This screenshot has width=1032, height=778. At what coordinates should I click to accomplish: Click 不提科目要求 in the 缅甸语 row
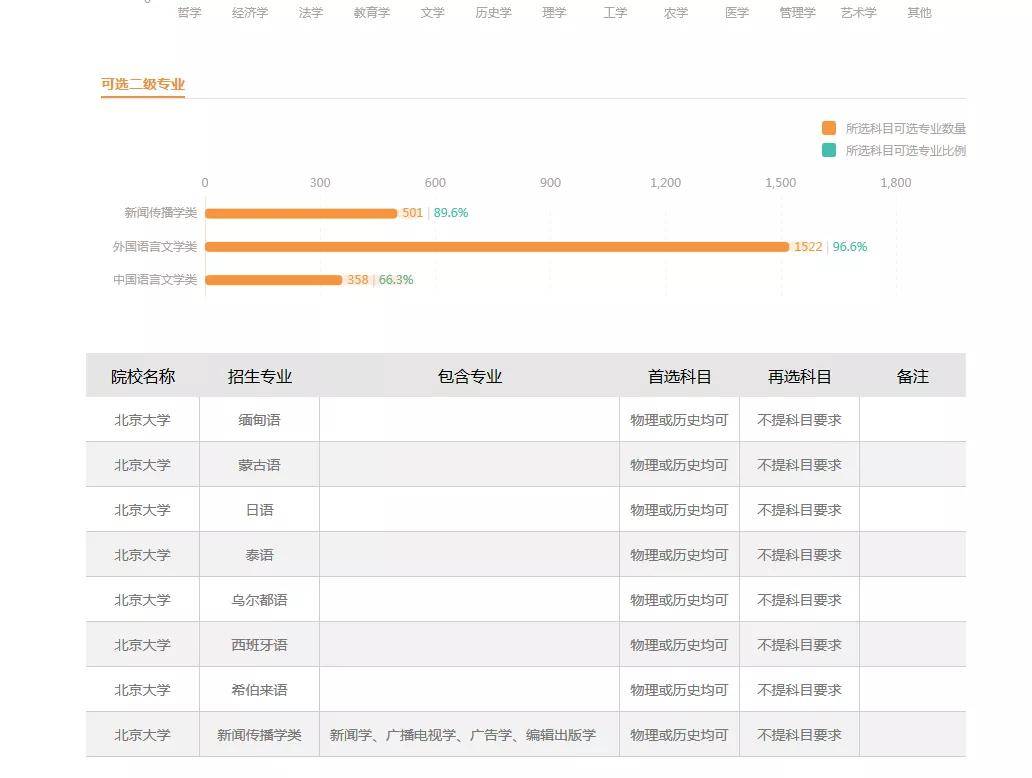coord(799,420)
